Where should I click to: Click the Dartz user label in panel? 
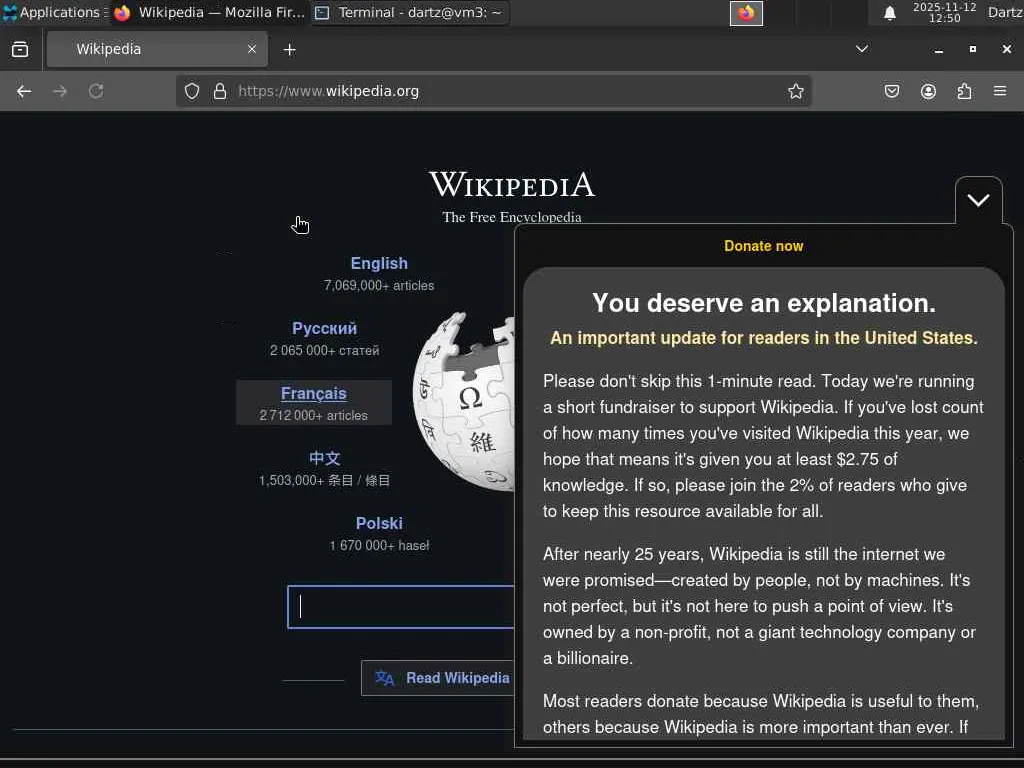[x=1005, y=12]
